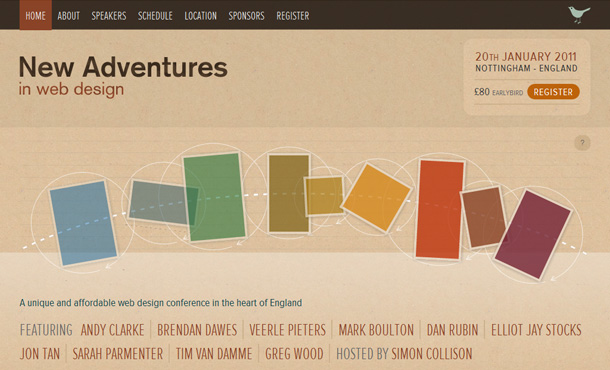Image resolution: width=610 pixels, height=370 pixels.
Task: Open speaker Brendan Dawes
Action: point(197,330)
